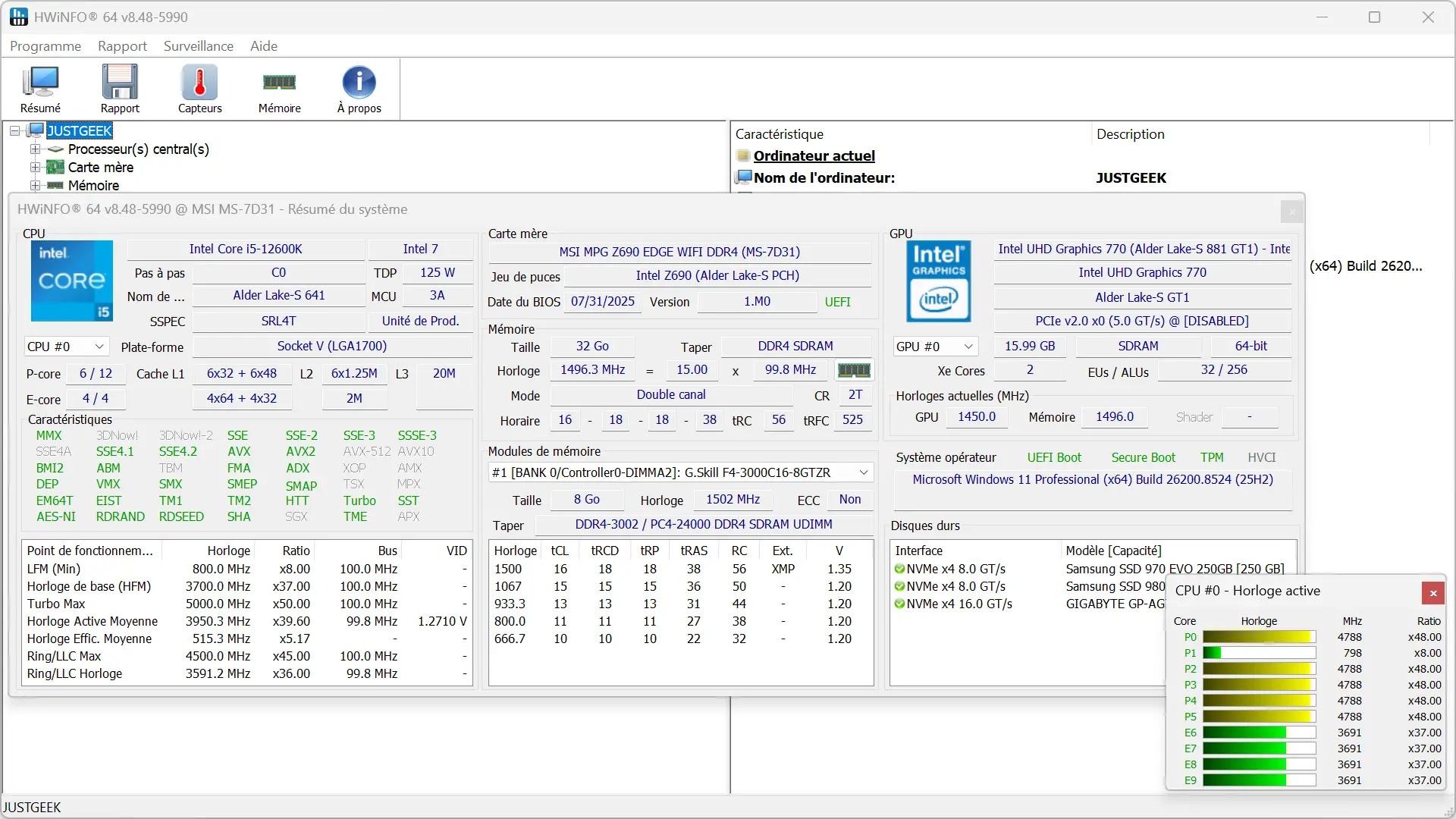Open the Capteurs thermometer icon
The height and width of the screenshot is (819, 1456).
[x=199, y=82]
